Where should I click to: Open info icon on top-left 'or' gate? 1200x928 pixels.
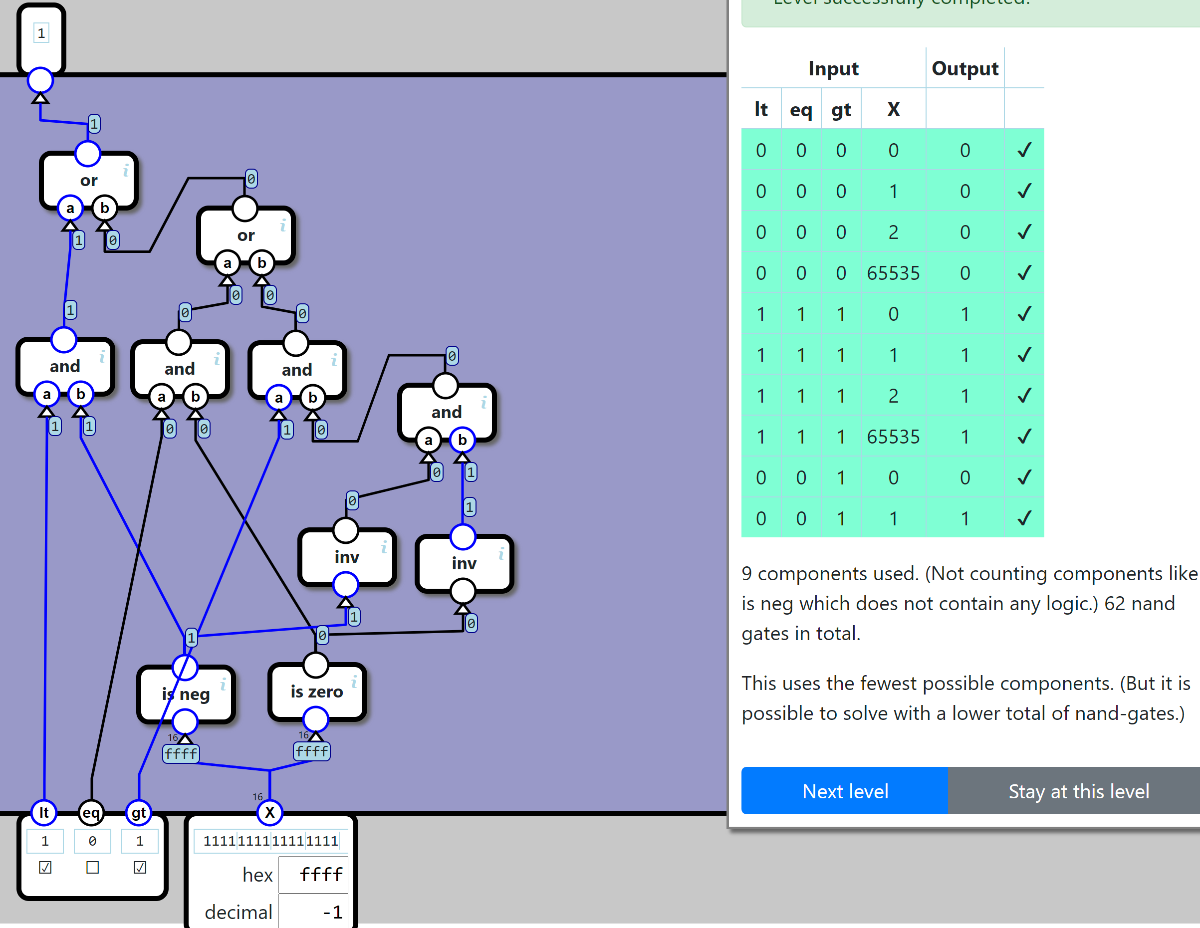pos(126,171)
